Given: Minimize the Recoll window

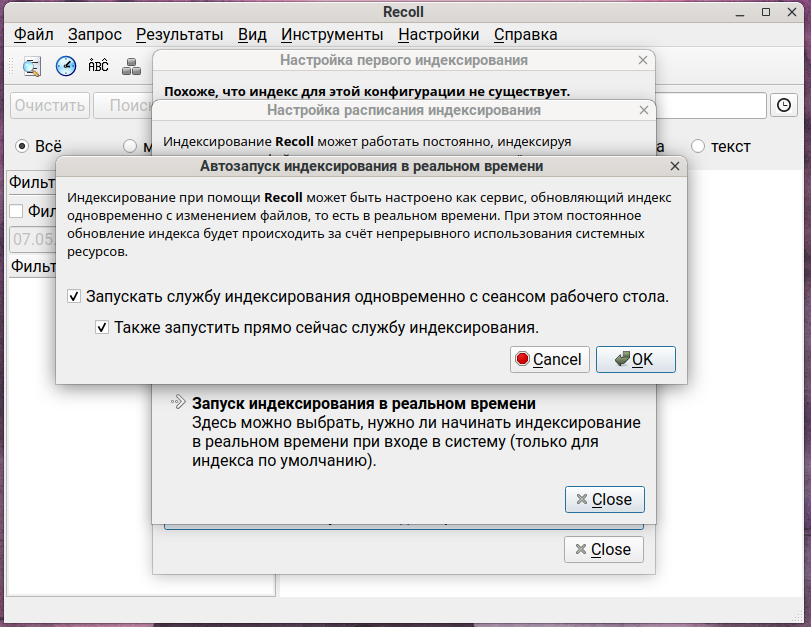Looking at the screenshot, I should (740, 12).
